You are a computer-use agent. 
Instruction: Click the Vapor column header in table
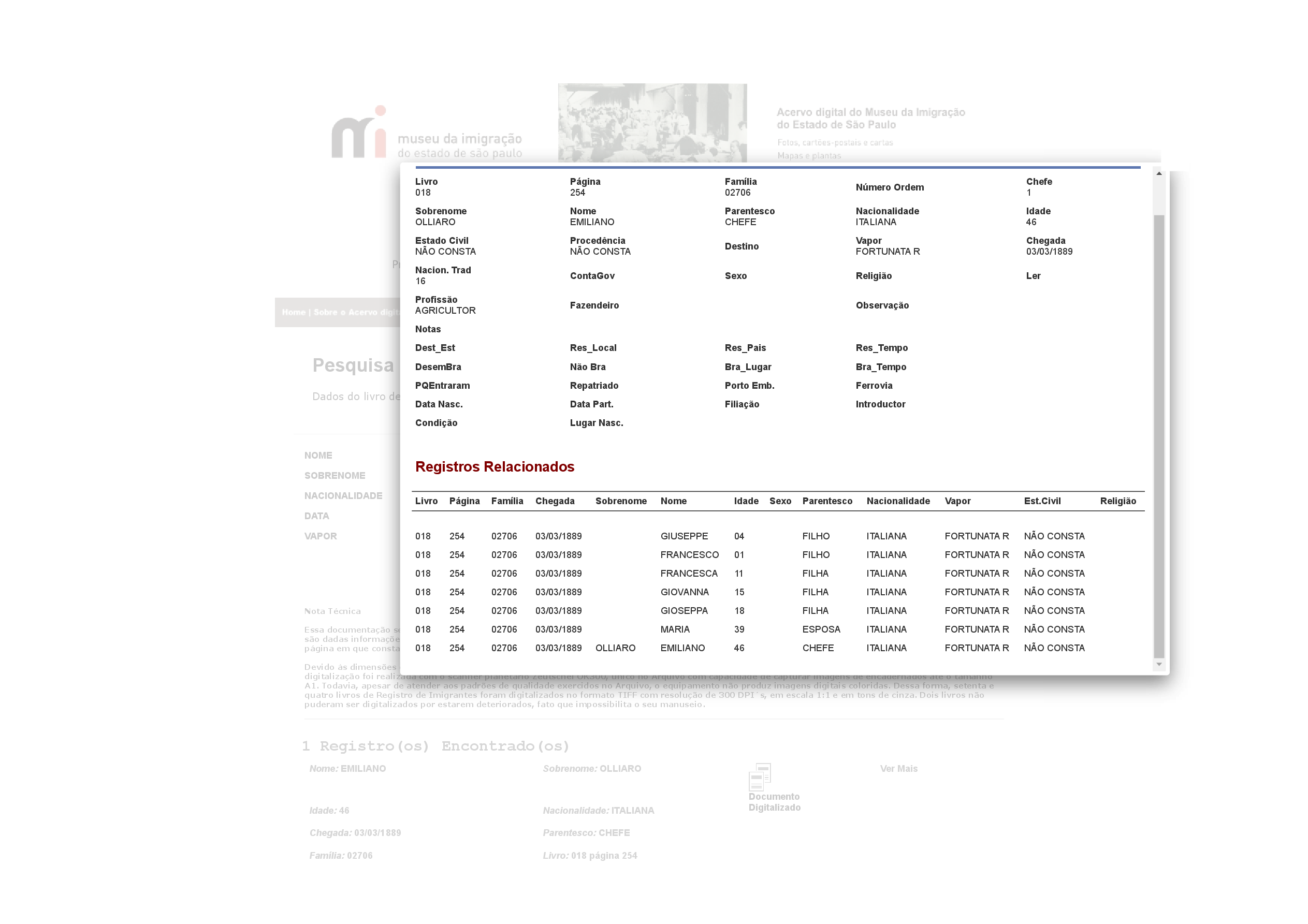point(957,501)
